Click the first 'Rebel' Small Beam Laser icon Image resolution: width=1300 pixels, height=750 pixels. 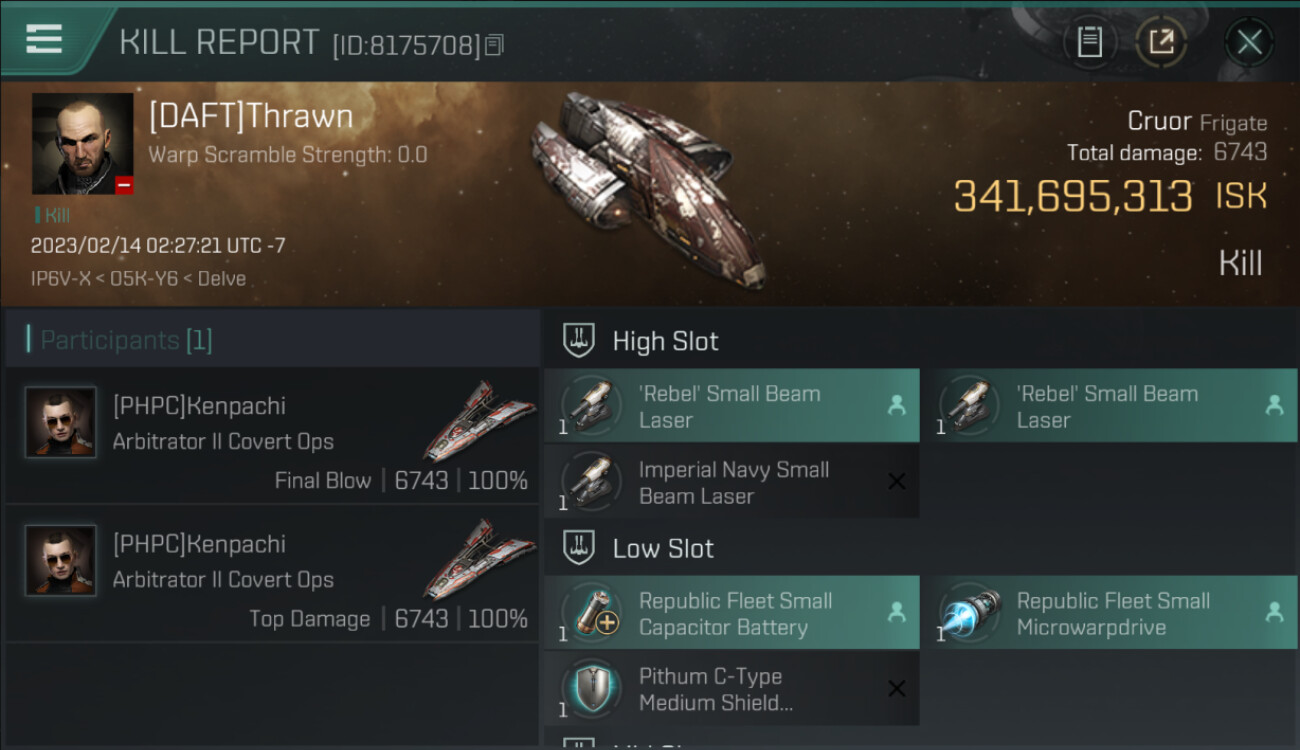click(x=593, y=406)
